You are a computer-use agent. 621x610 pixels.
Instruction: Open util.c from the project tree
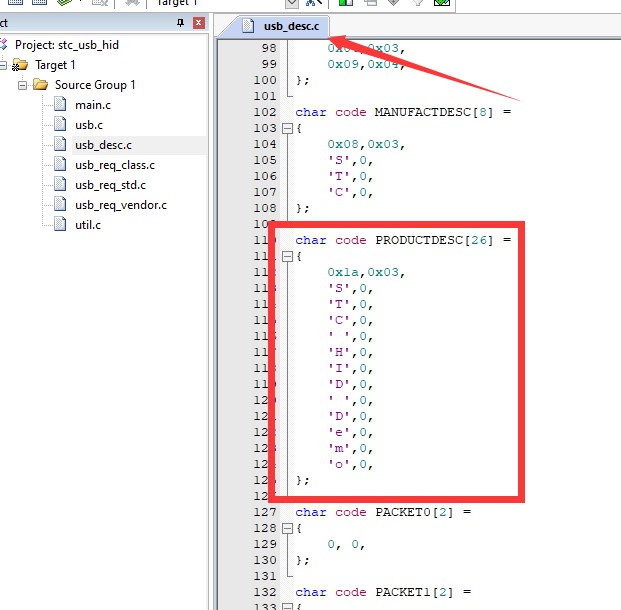point(88,225)
